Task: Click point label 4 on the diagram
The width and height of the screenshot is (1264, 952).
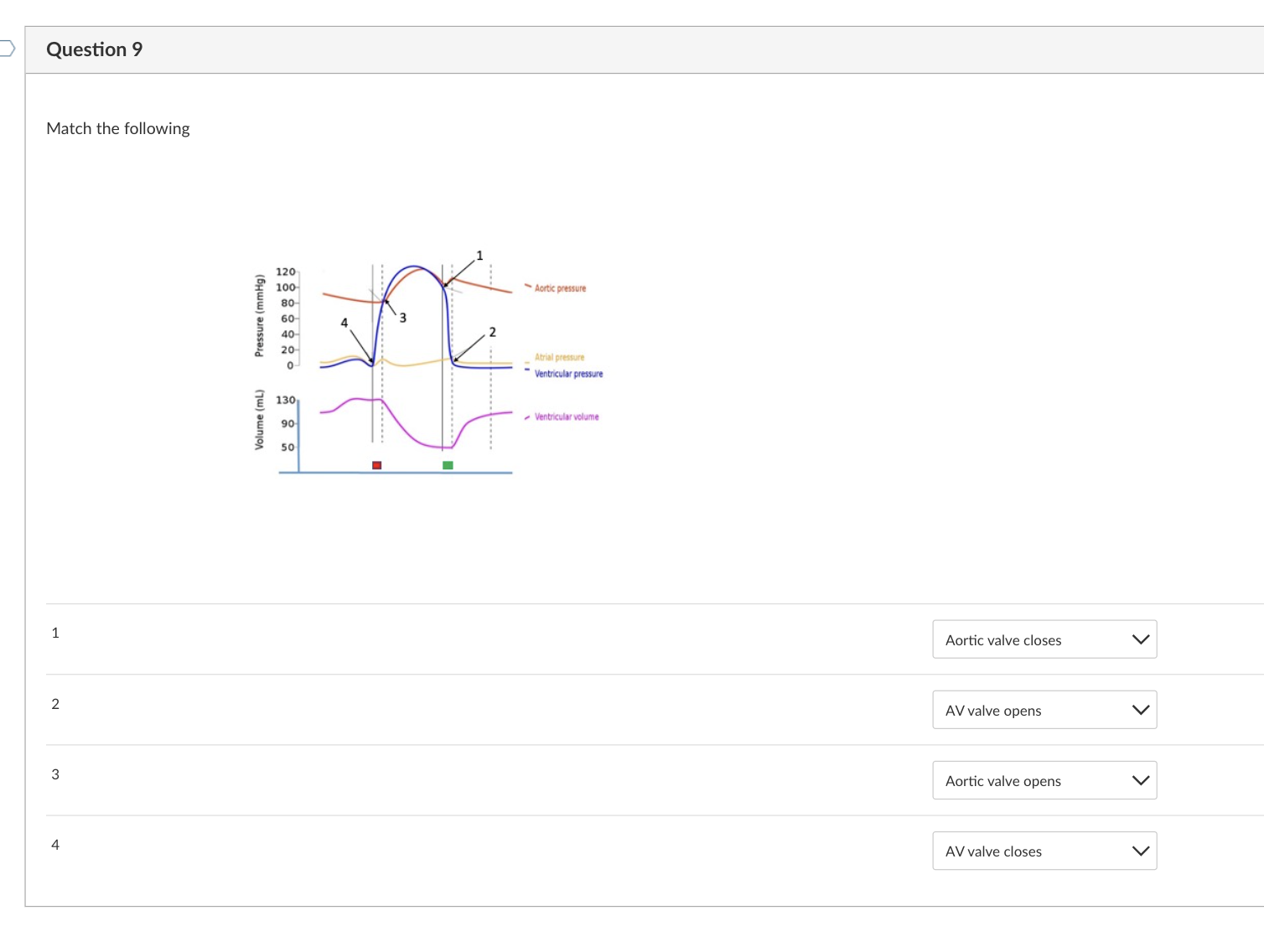Action: [344, 323]
